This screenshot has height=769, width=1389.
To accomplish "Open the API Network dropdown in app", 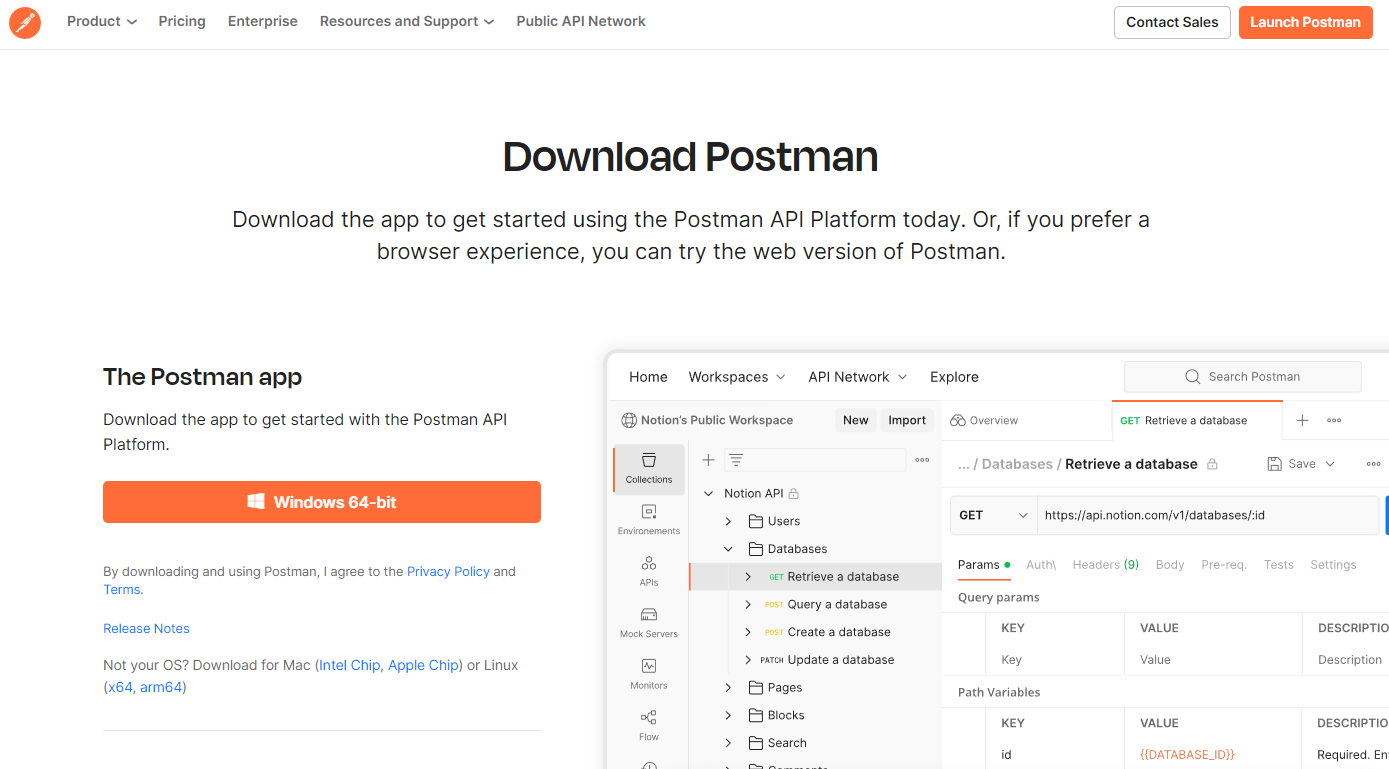I will tap(858, 377).
